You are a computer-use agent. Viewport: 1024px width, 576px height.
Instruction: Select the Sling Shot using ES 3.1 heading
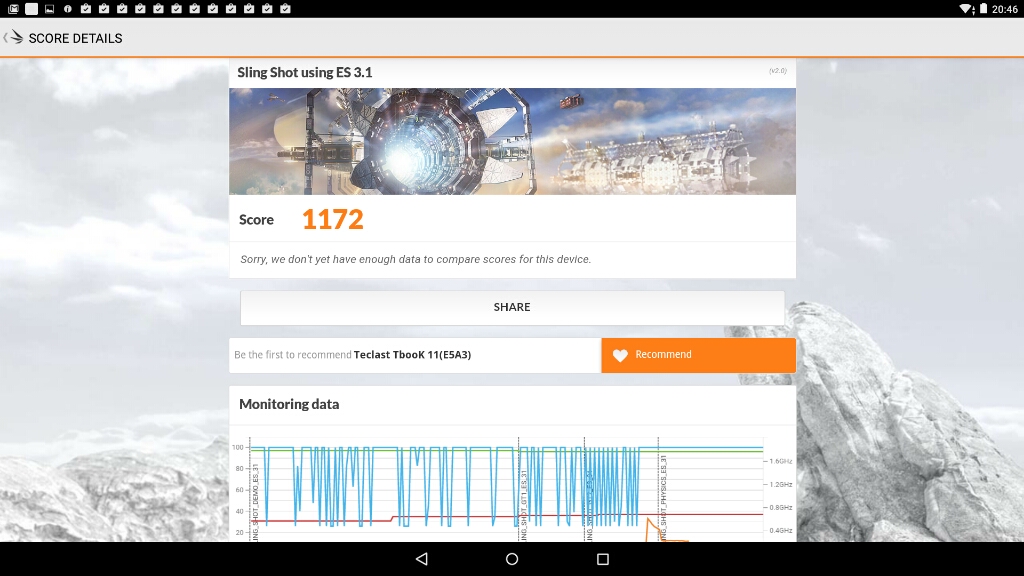(x=304, y=72)
